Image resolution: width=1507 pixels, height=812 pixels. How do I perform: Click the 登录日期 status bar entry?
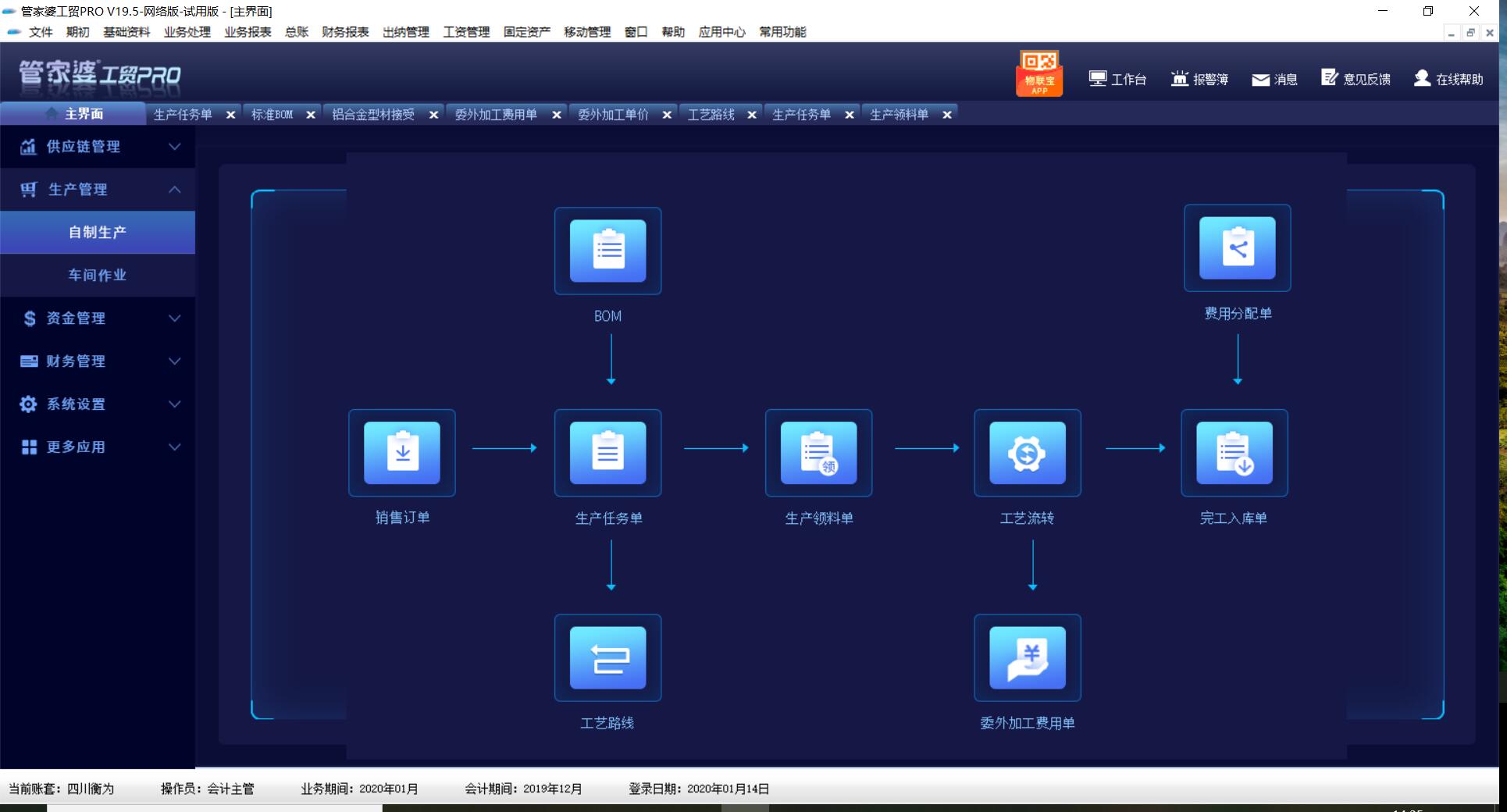coord(699,789)
